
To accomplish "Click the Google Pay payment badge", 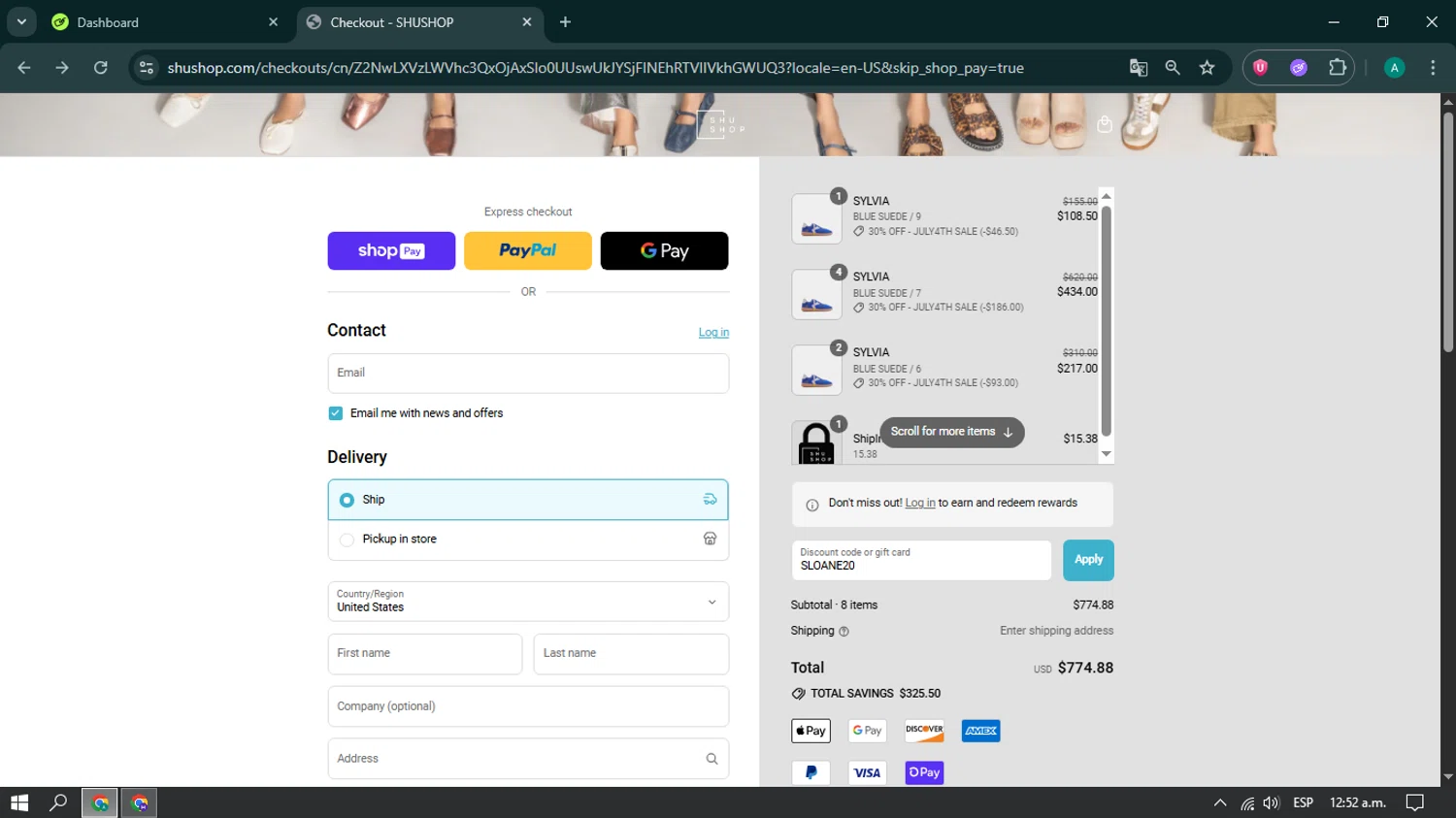I will 867,731.
